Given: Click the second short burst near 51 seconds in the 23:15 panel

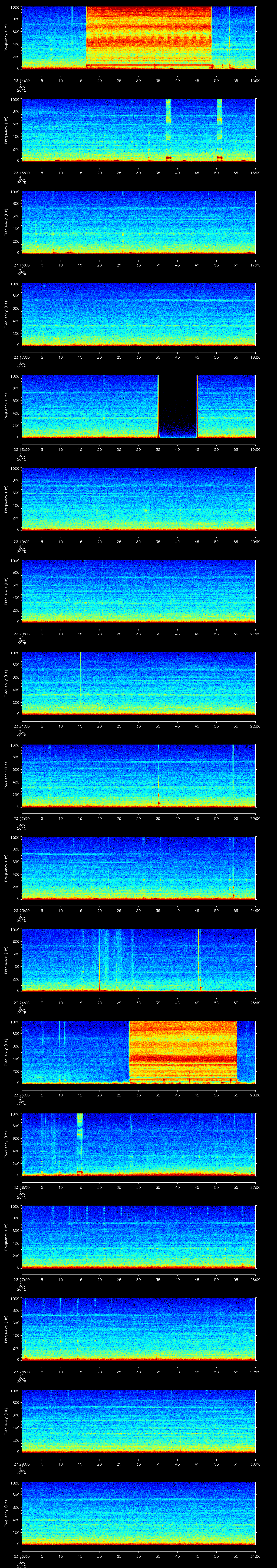Looking at the screenshot, I should click(x=220, y=129).
